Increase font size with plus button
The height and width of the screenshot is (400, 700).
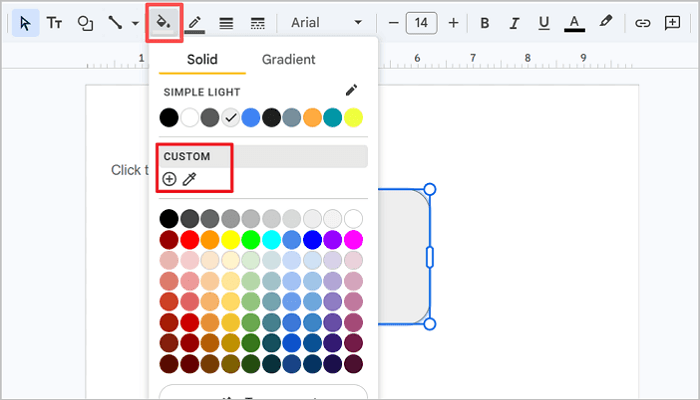coord(453,23)
